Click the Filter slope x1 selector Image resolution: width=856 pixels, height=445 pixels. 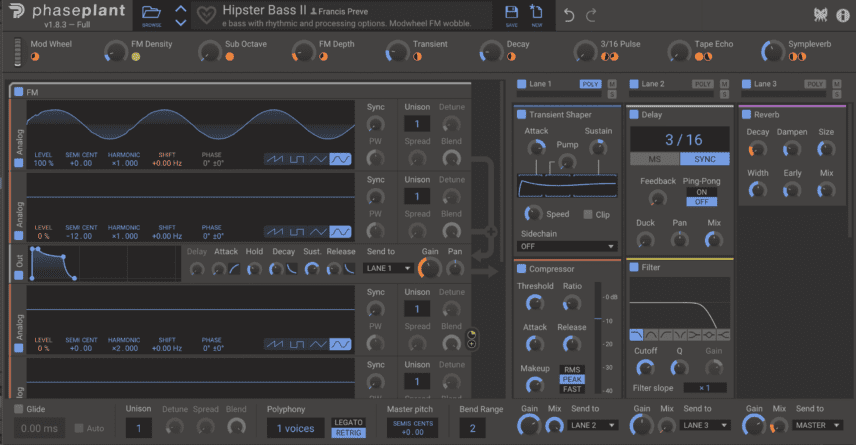click(705, 388)
